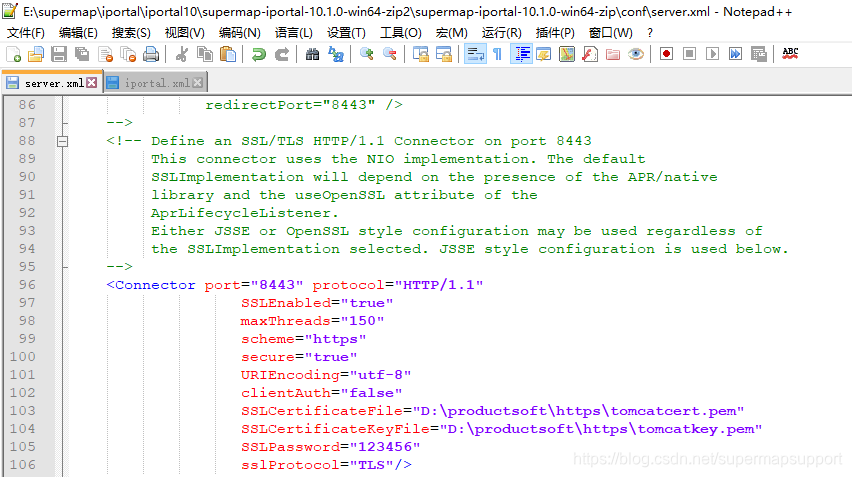Save the current file with Save icon
This screenshot has width=852, height=477.
59,54
